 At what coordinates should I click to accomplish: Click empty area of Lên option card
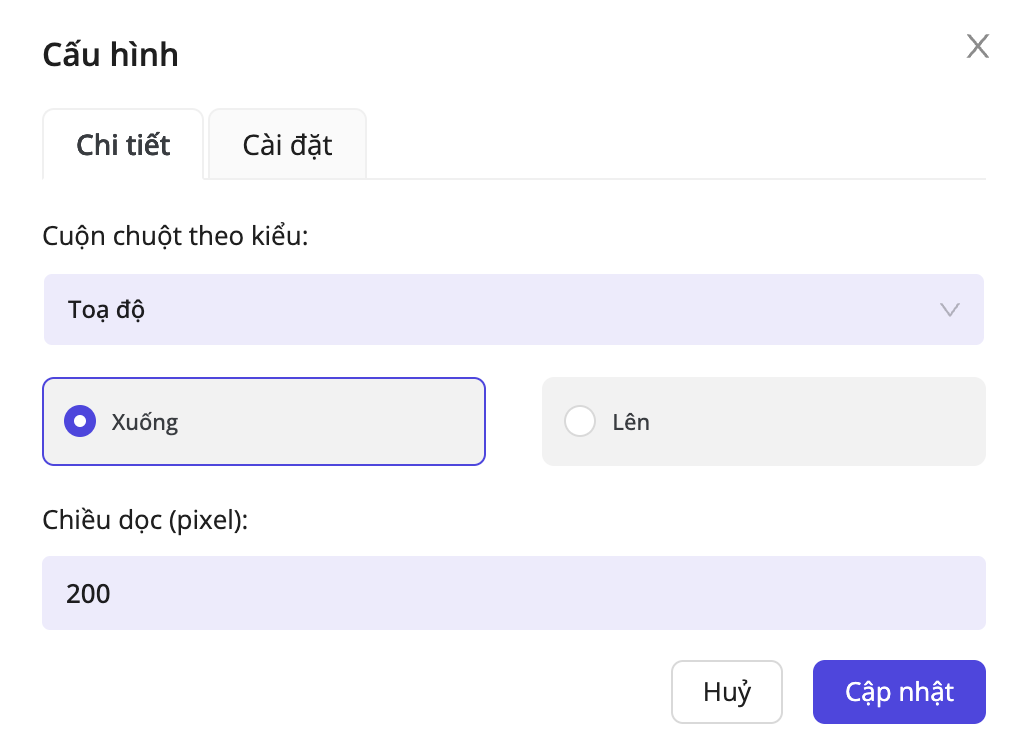(x=820, y=422)
